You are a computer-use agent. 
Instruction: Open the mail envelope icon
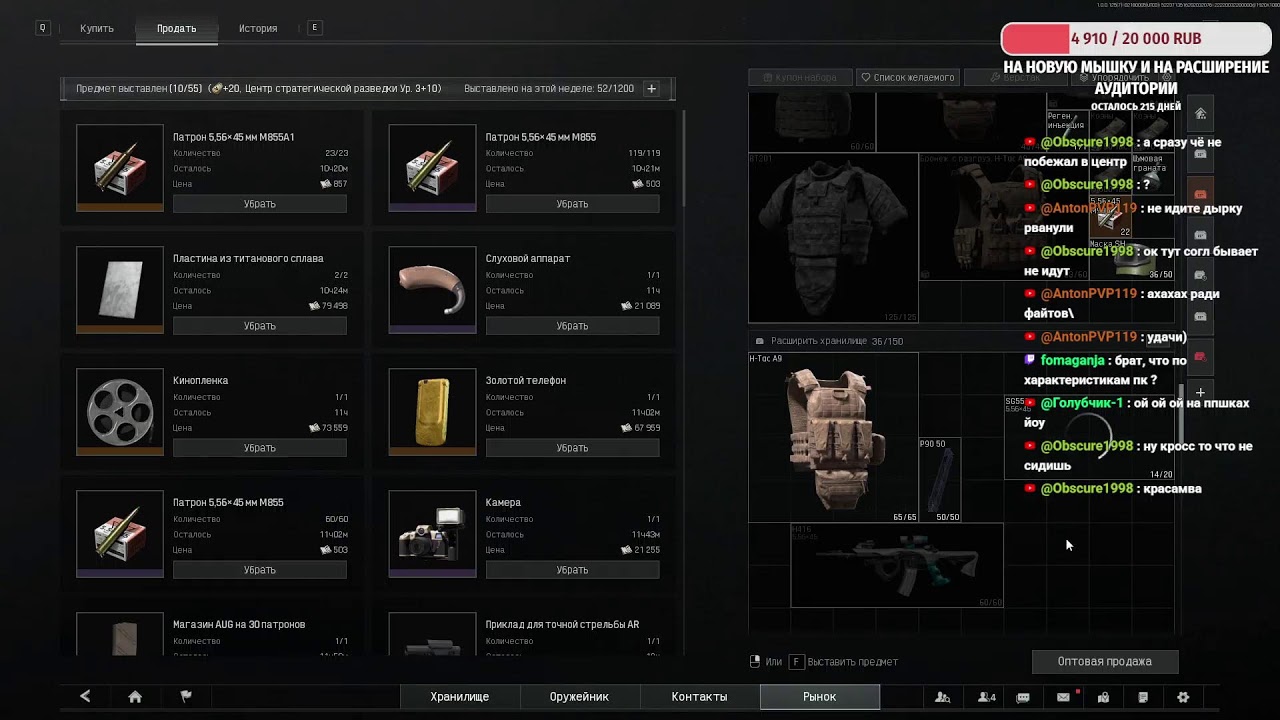[x=1063, y=697]
